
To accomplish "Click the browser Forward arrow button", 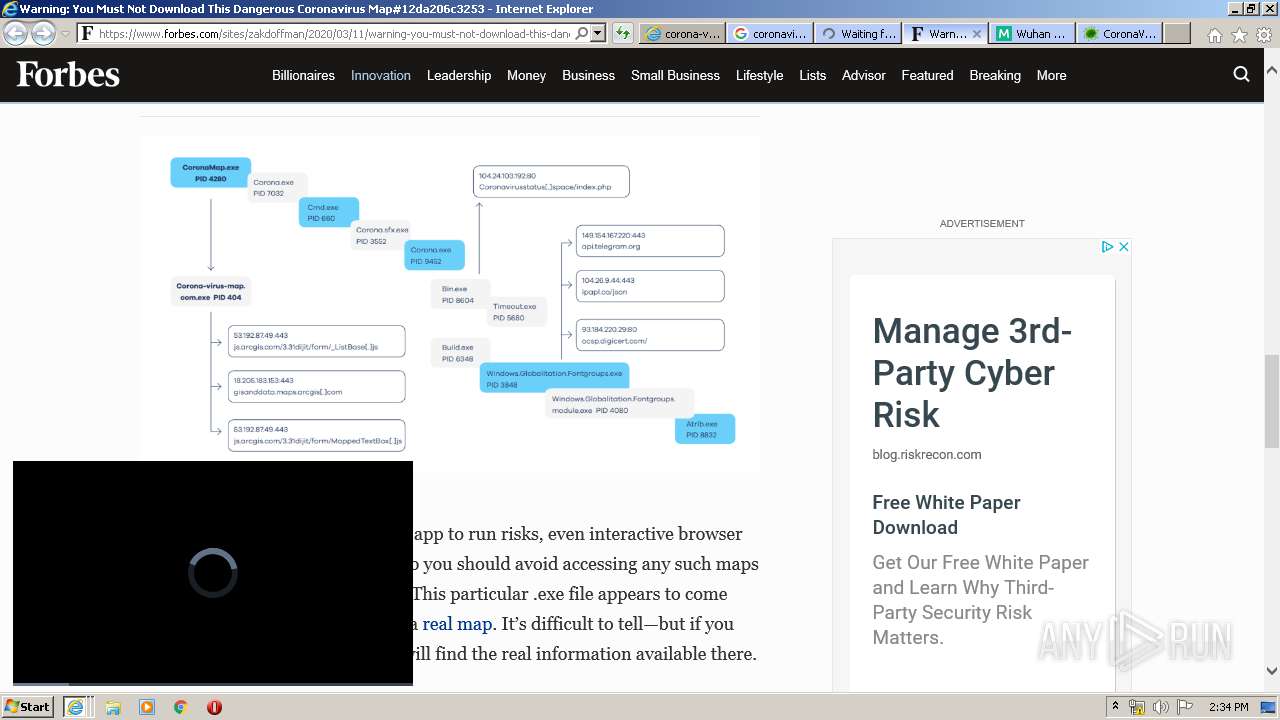I will tap(43, 33).
